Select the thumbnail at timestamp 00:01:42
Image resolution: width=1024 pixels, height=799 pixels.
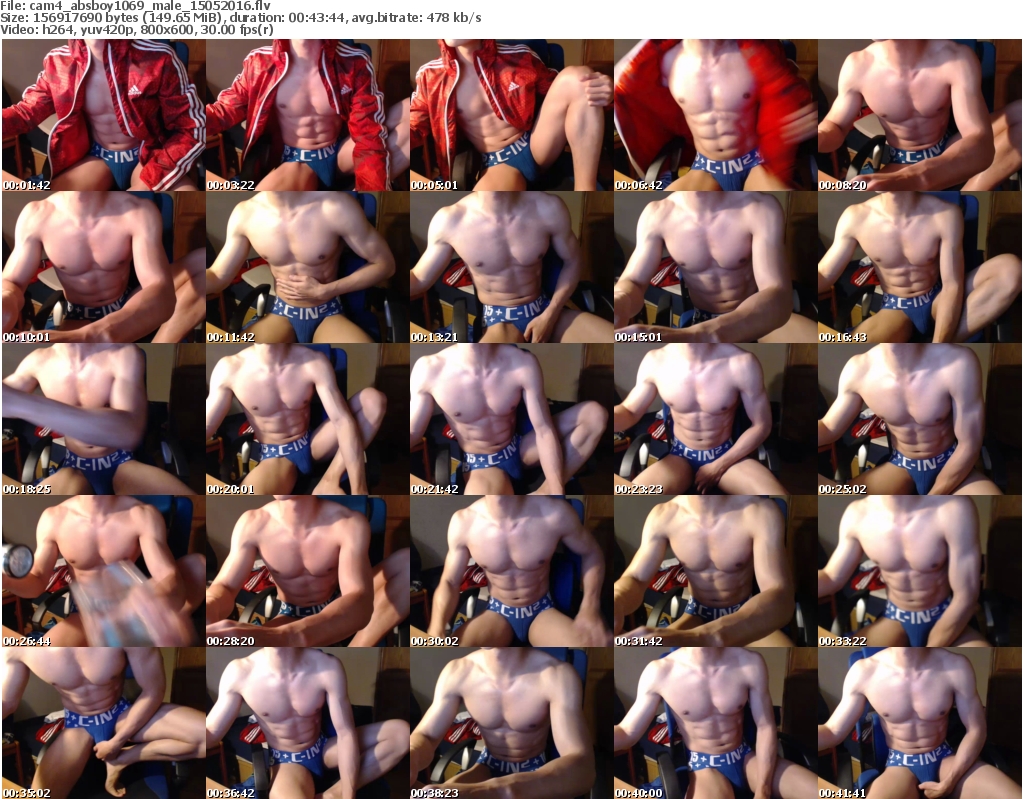tap(104, 115)
